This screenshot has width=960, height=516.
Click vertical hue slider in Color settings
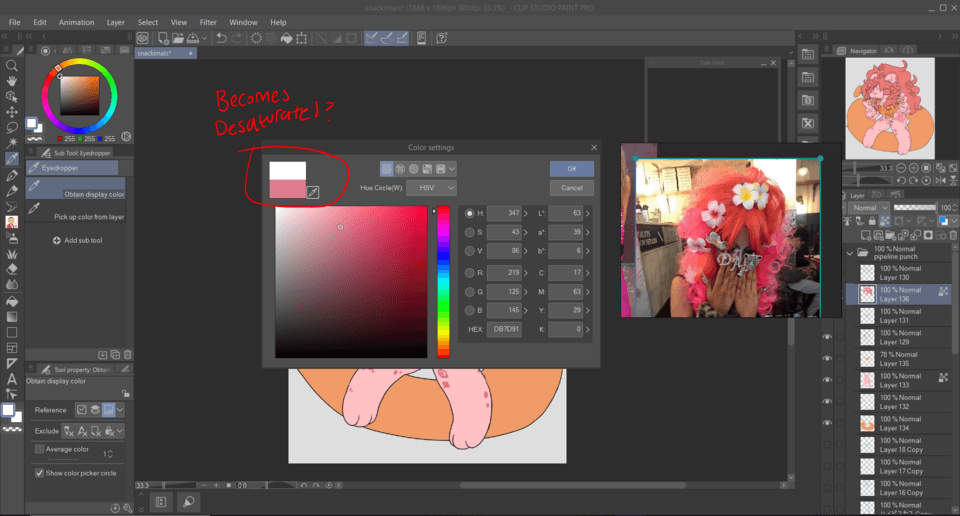point(443,282)
